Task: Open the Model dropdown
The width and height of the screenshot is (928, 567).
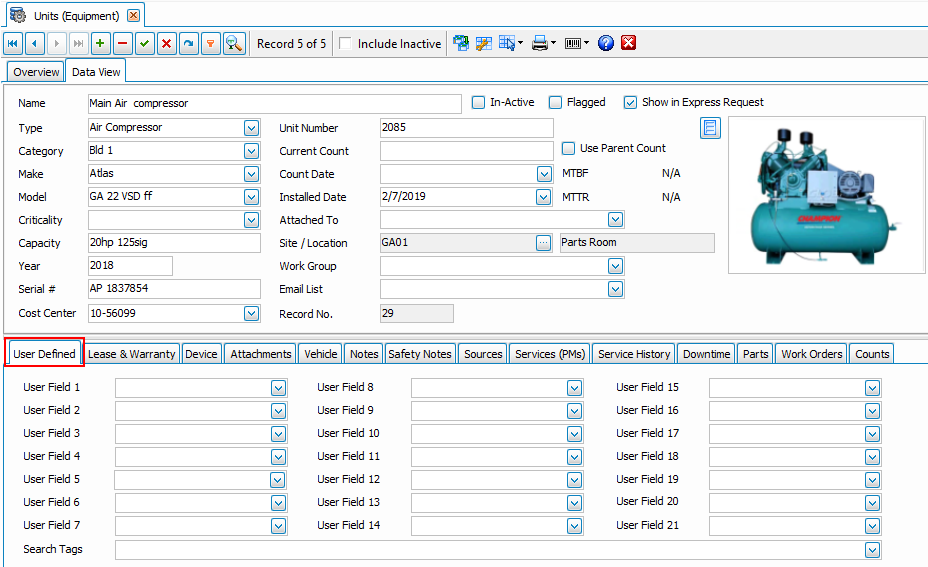Action: tap(252, 197)
